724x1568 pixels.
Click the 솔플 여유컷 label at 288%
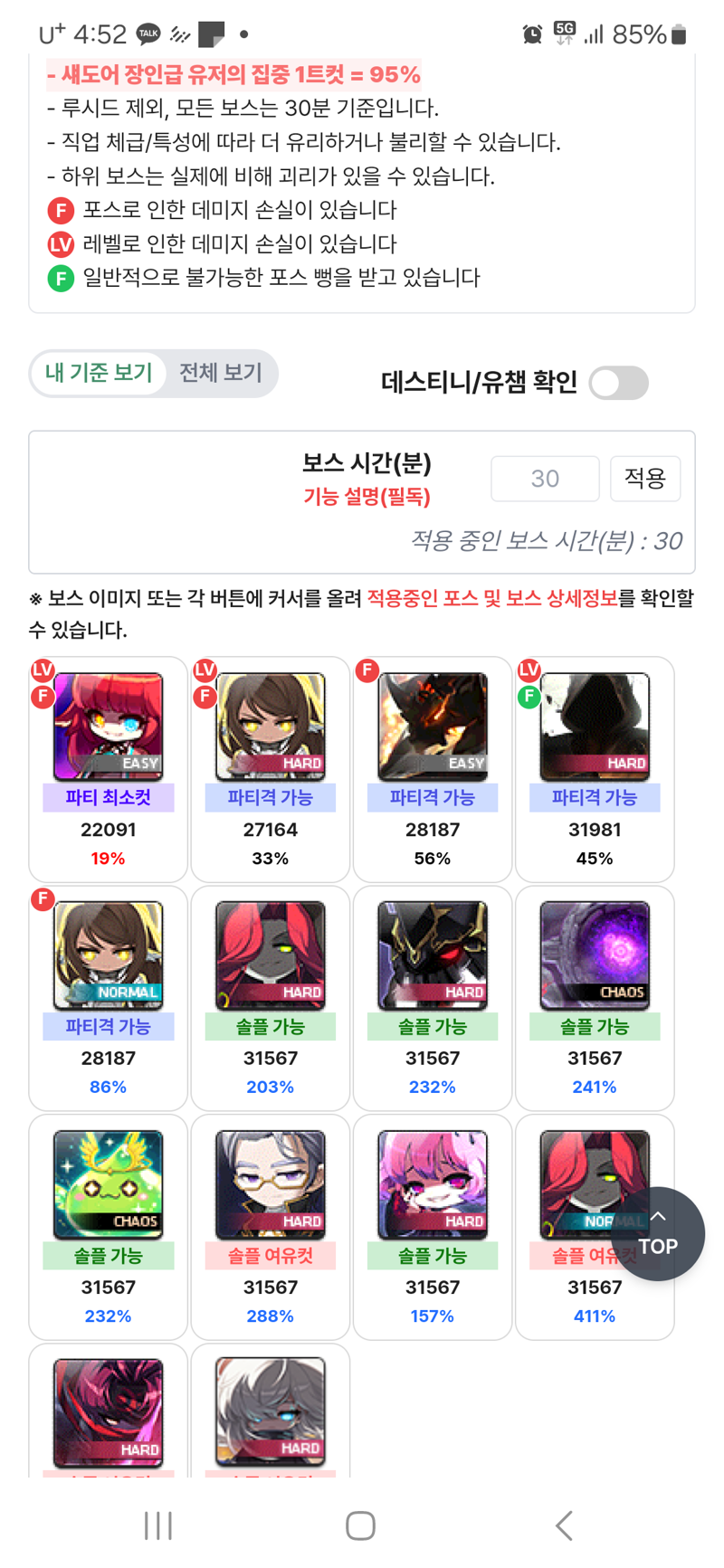270,1256
